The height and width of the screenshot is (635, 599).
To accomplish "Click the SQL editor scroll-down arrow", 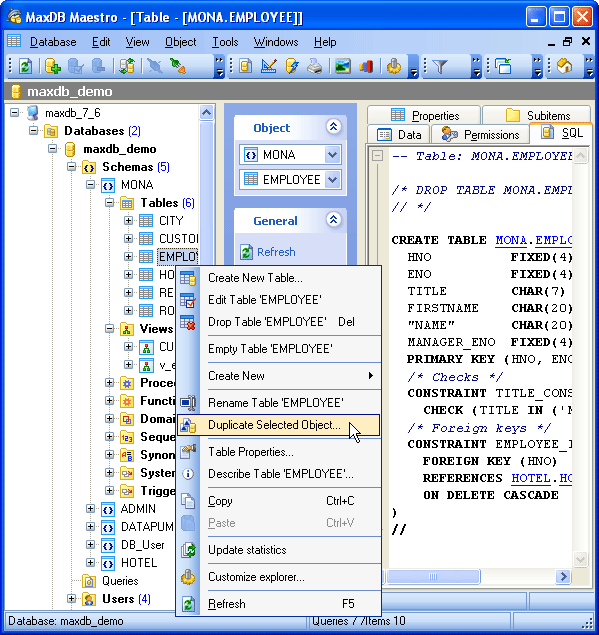I will coord(580,559).
